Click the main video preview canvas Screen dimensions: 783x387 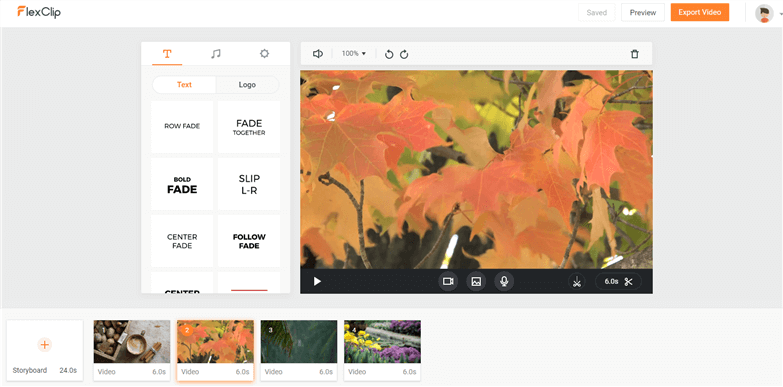[x=476, y=169]
